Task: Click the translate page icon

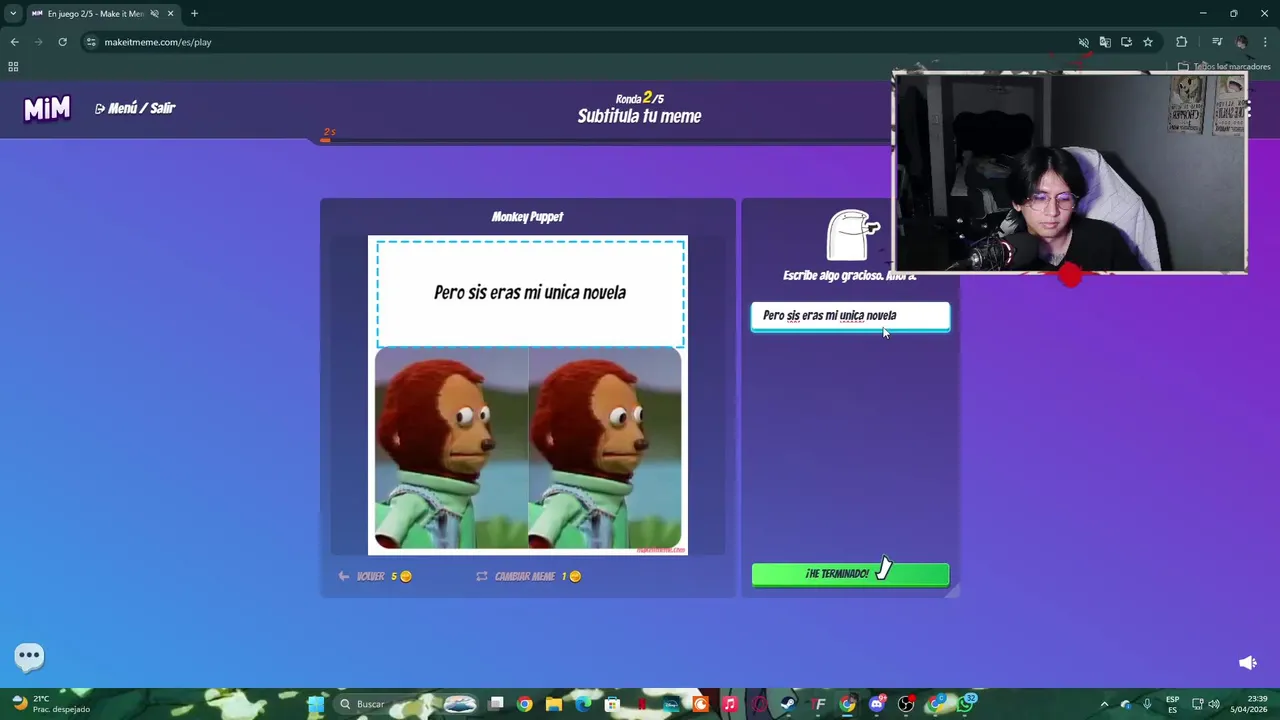Action: pyautogui.click(x=1105, y=42)
